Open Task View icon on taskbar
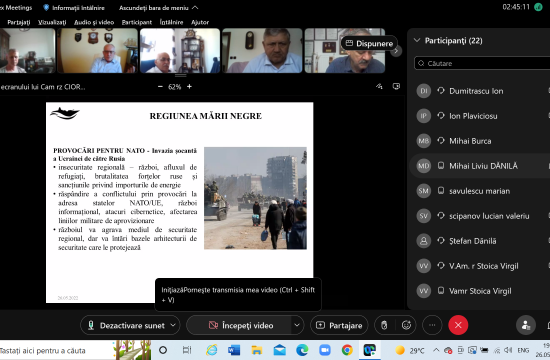The height and width of the screenshot is (360, 550). (x=187, y=350)
